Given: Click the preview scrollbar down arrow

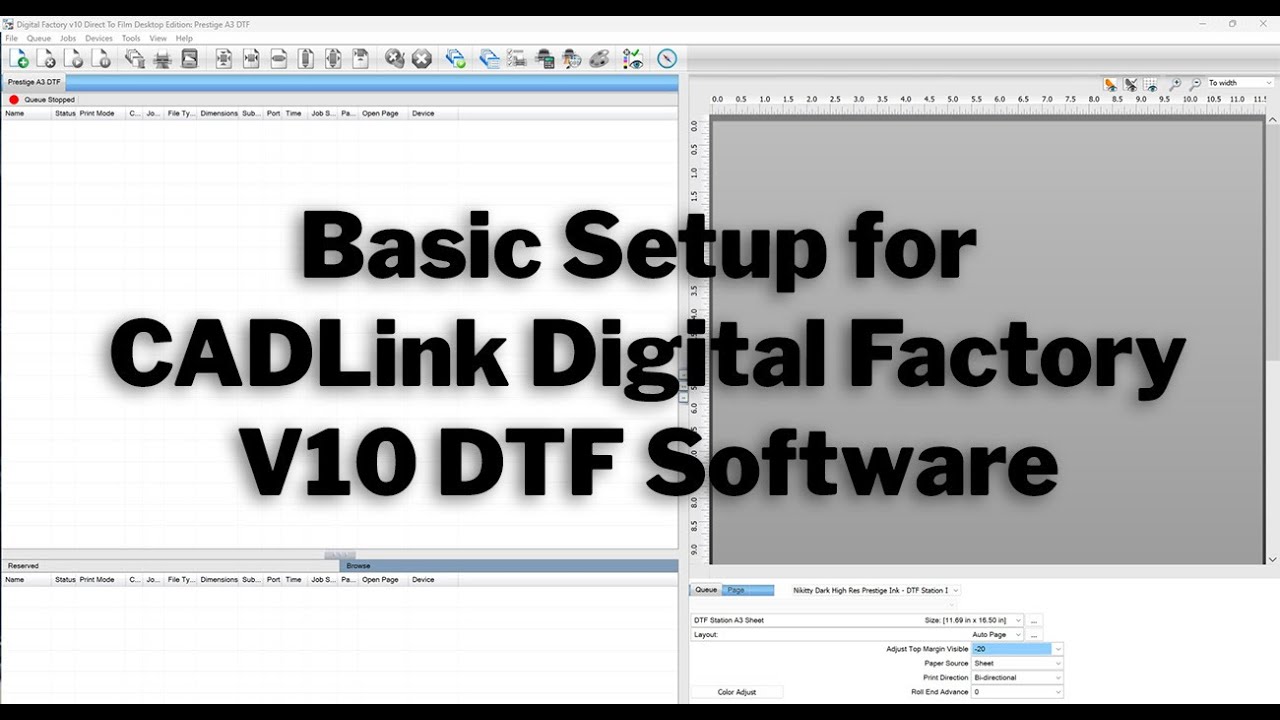Looking at the screenshot, I should [1273, 560].
